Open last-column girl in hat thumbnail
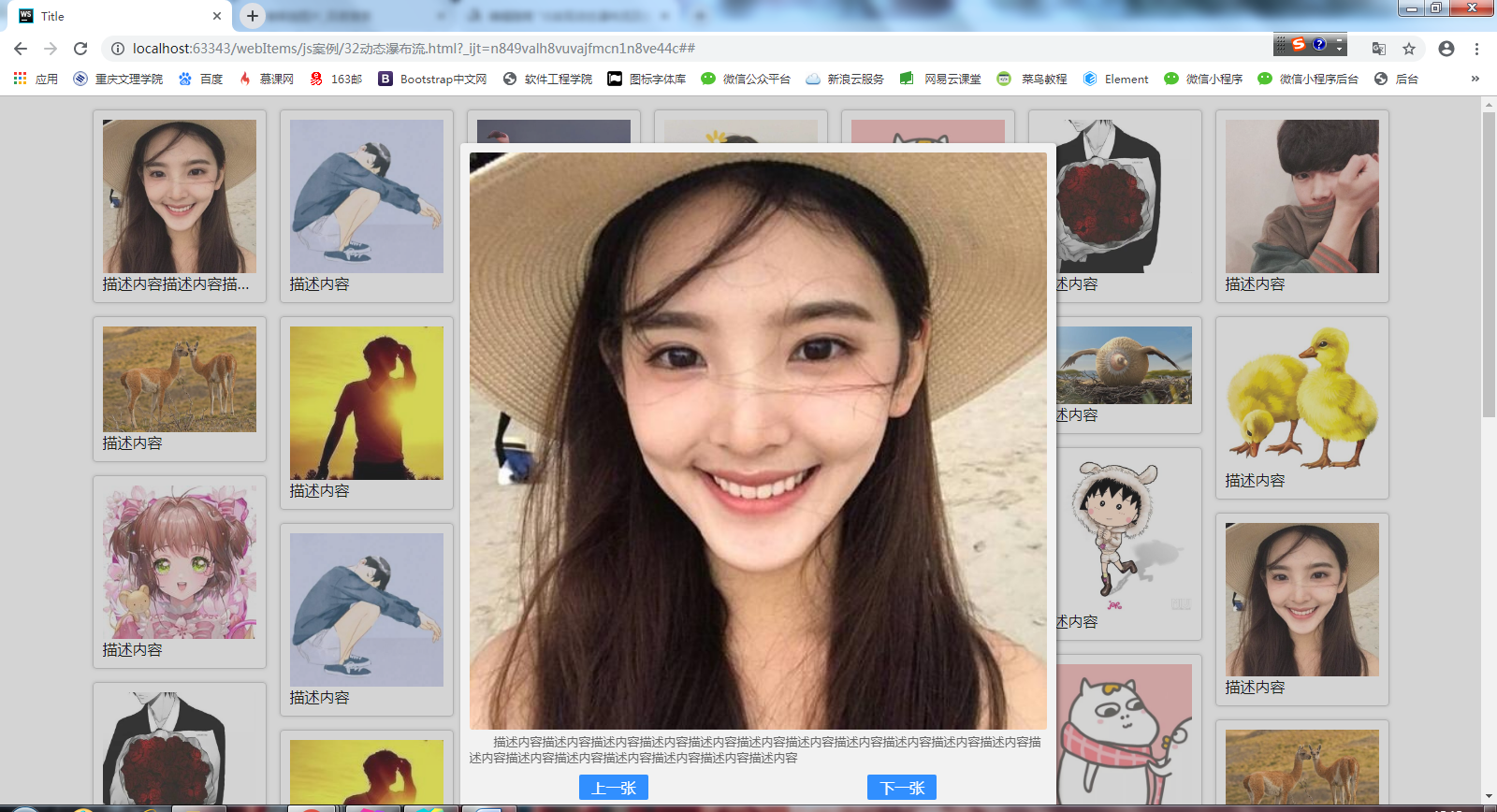The width and height of the screenshot is (1497, 812). (1302, 600)
